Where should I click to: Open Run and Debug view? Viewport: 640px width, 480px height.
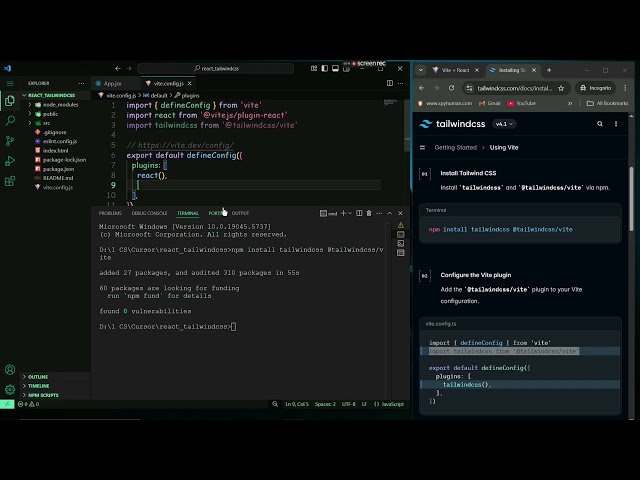click(10, 161)
